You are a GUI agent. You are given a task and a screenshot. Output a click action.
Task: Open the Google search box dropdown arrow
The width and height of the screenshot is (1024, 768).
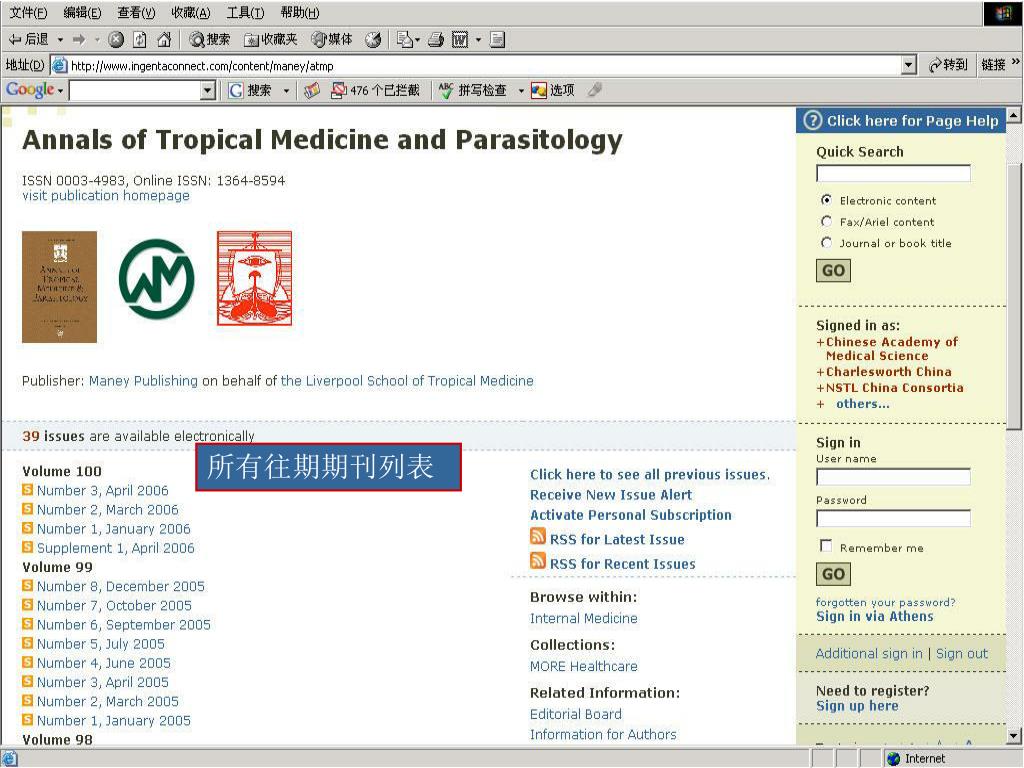208,90
